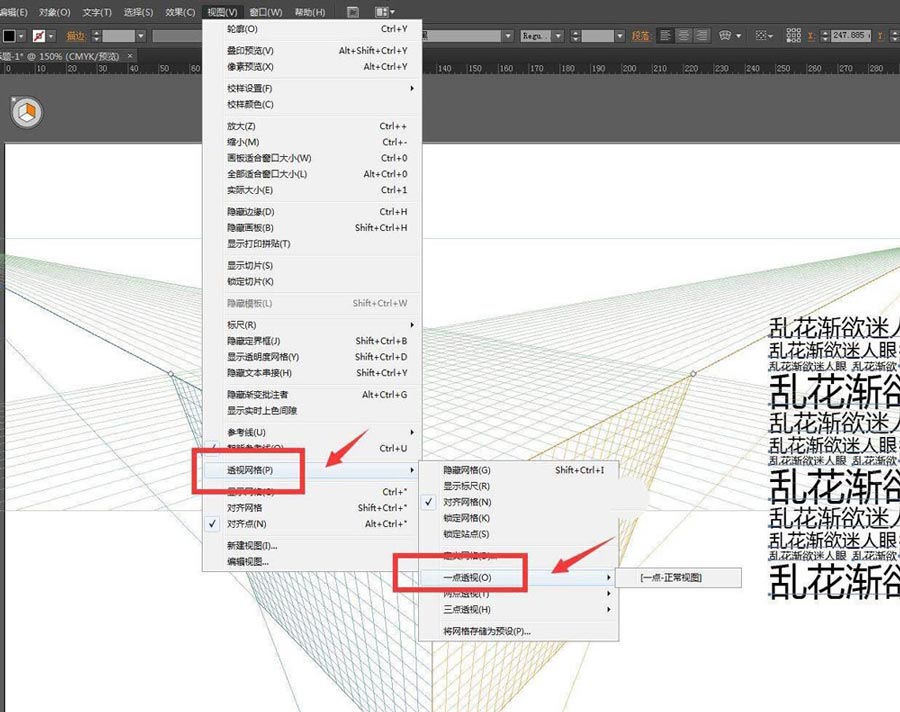
Task: Open the 窗口 menu
Action: point(263,11)
